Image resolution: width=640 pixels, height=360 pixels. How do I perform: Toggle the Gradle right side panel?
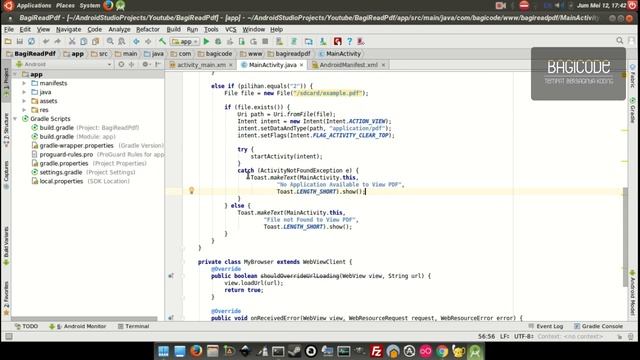tap(633, 110)
